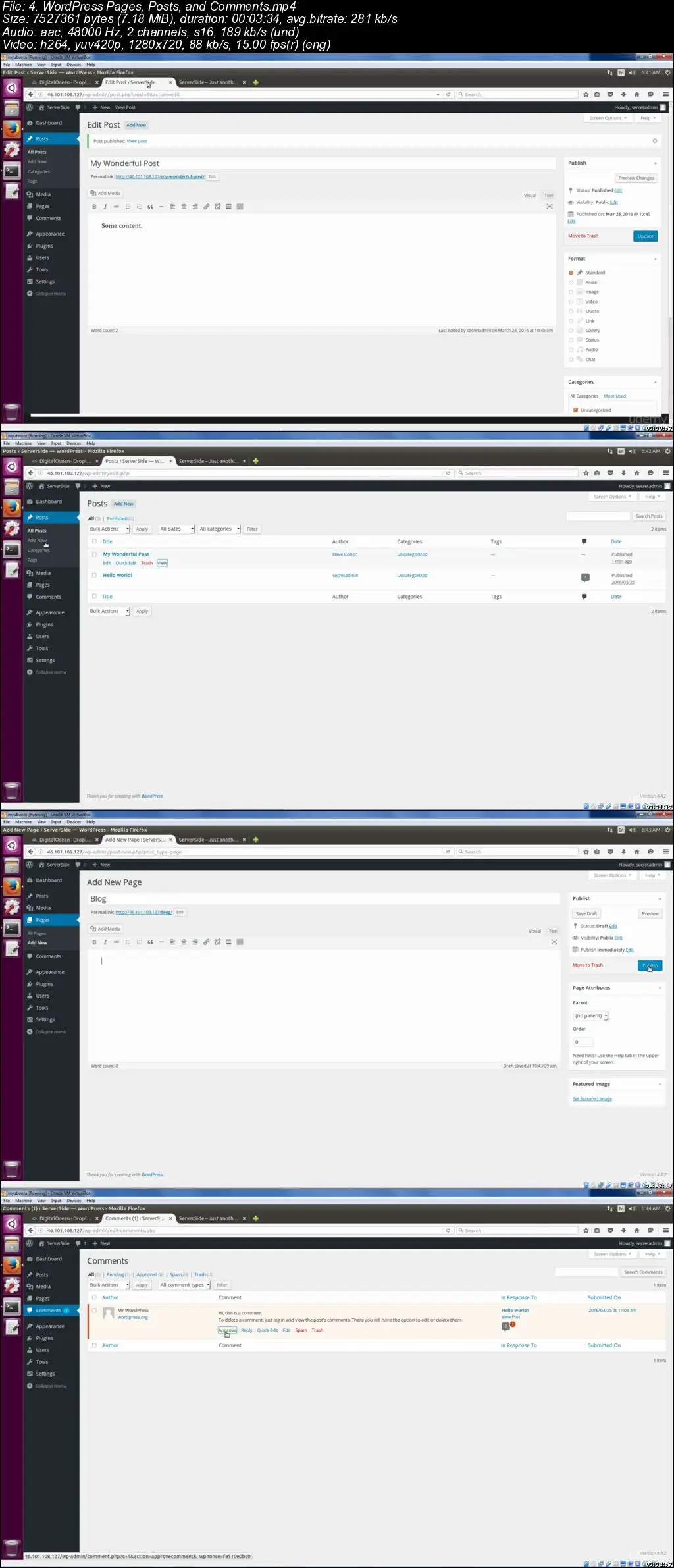The image size is (674, 1568).
Task: Click the Update button in Edit Post
Action: 646,236
